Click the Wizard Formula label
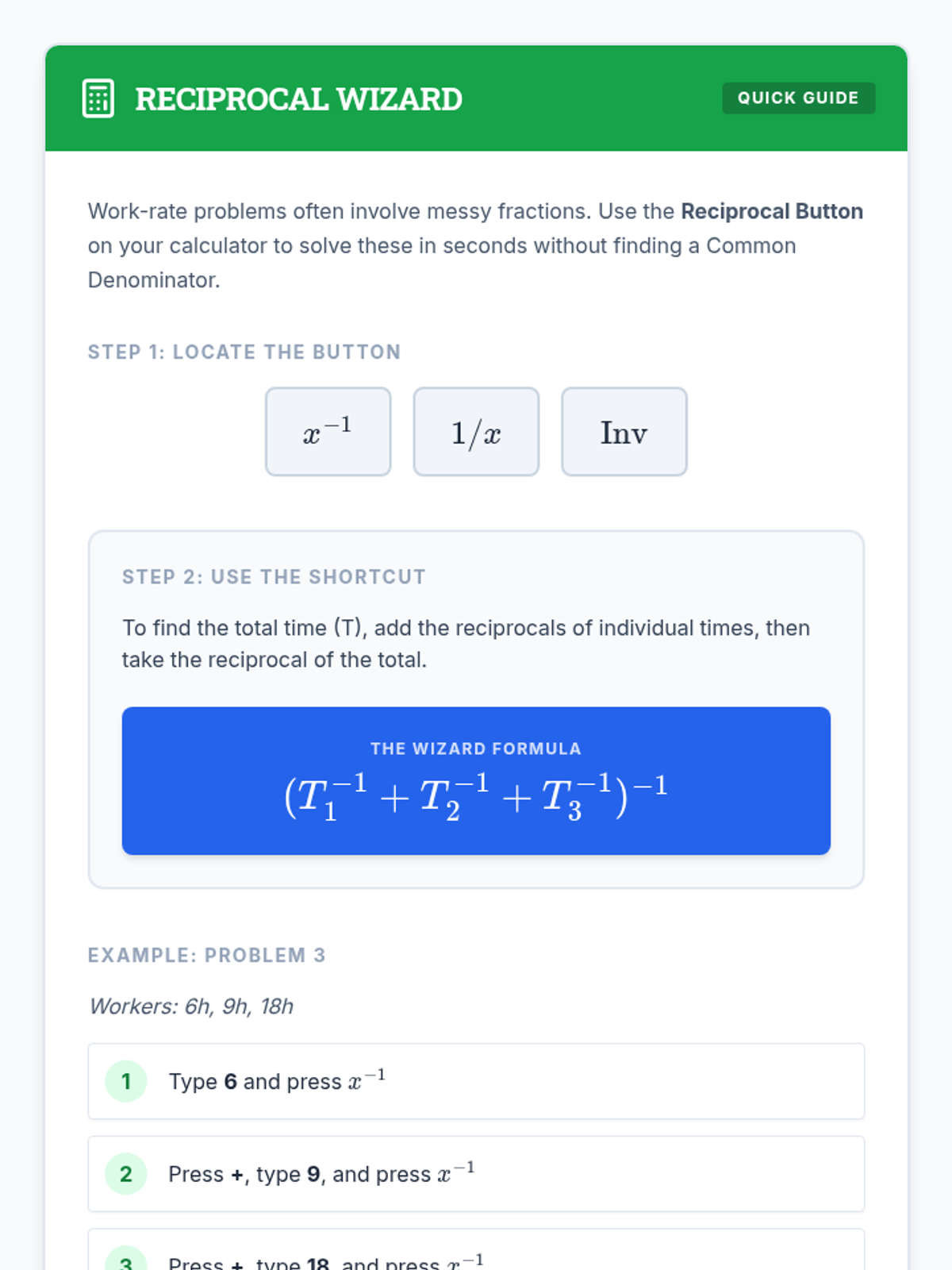The height and width of the screenshot is (1270, 952). [x=476, y=749]
